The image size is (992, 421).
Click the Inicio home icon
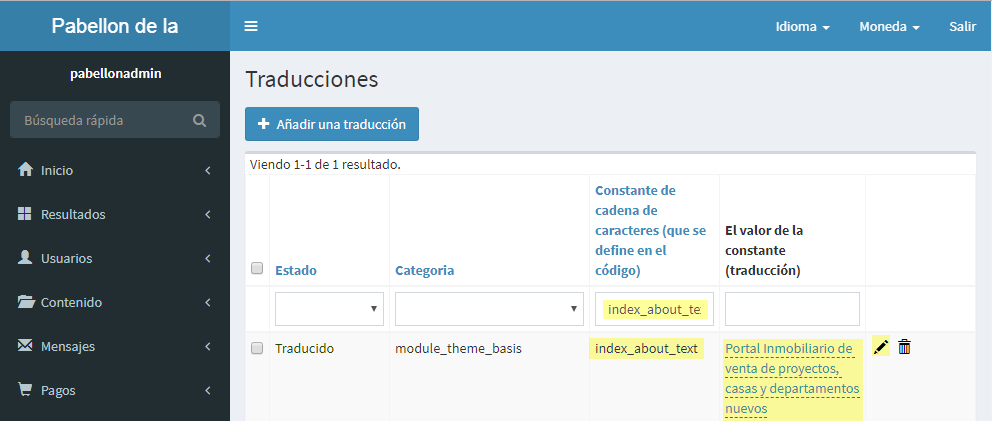[26, 170]
